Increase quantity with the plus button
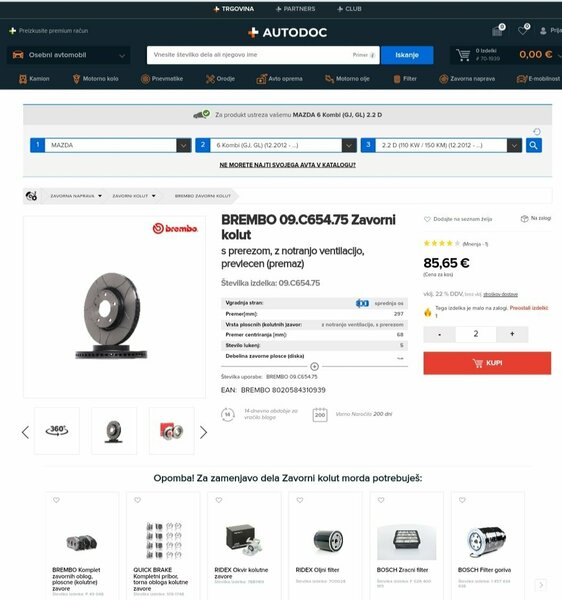 512,334
